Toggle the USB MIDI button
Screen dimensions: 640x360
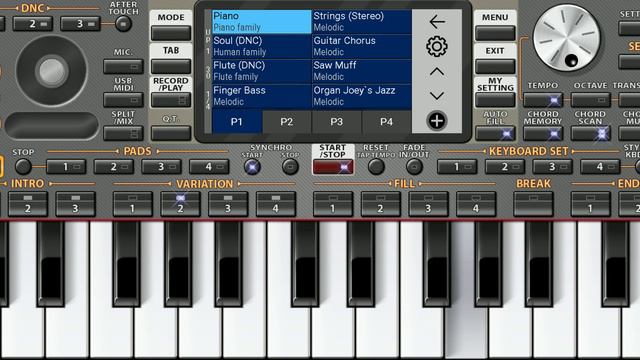pos(123,100)
